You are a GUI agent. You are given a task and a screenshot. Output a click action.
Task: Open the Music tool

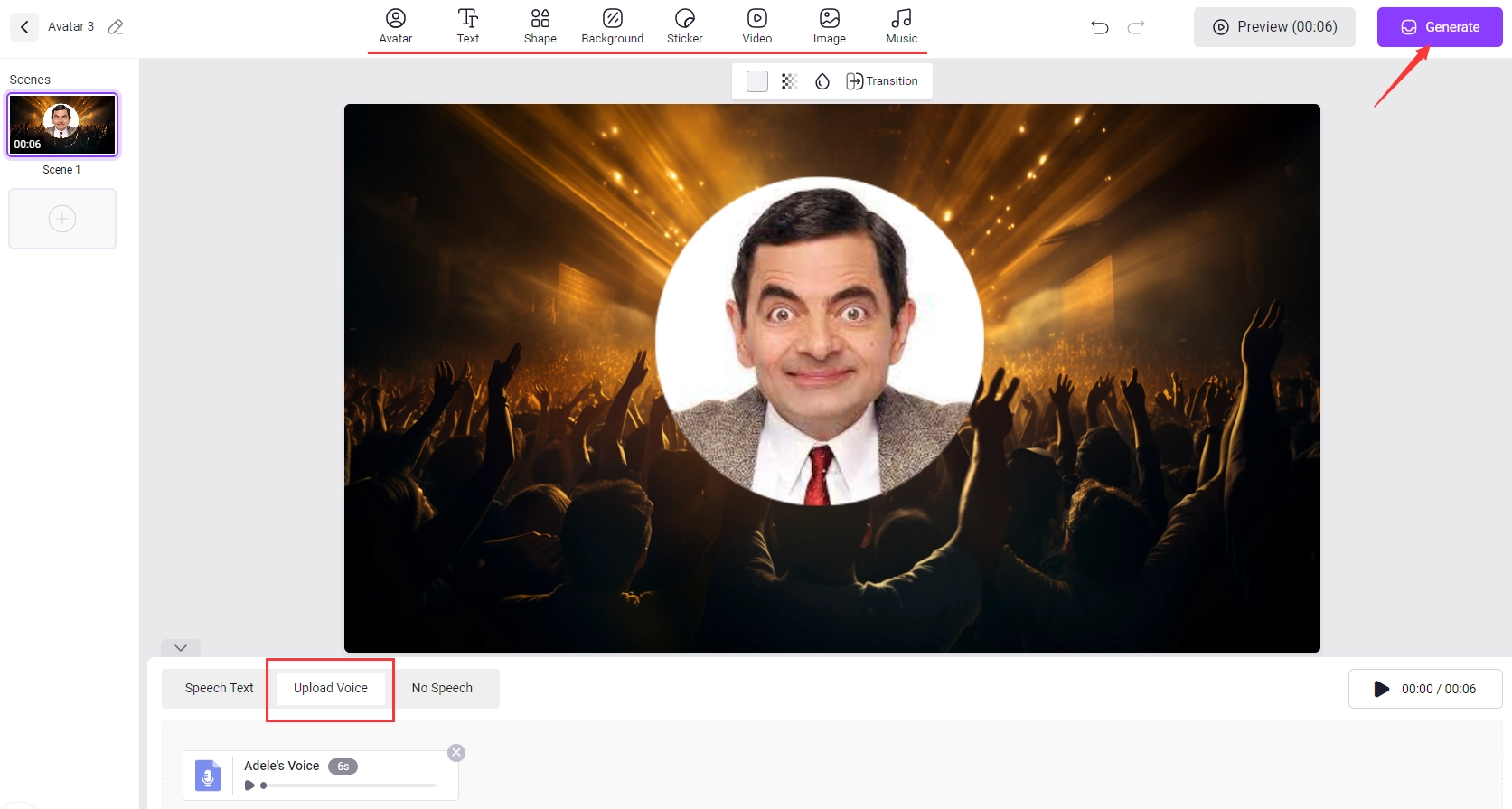click(x=902, y=26)
